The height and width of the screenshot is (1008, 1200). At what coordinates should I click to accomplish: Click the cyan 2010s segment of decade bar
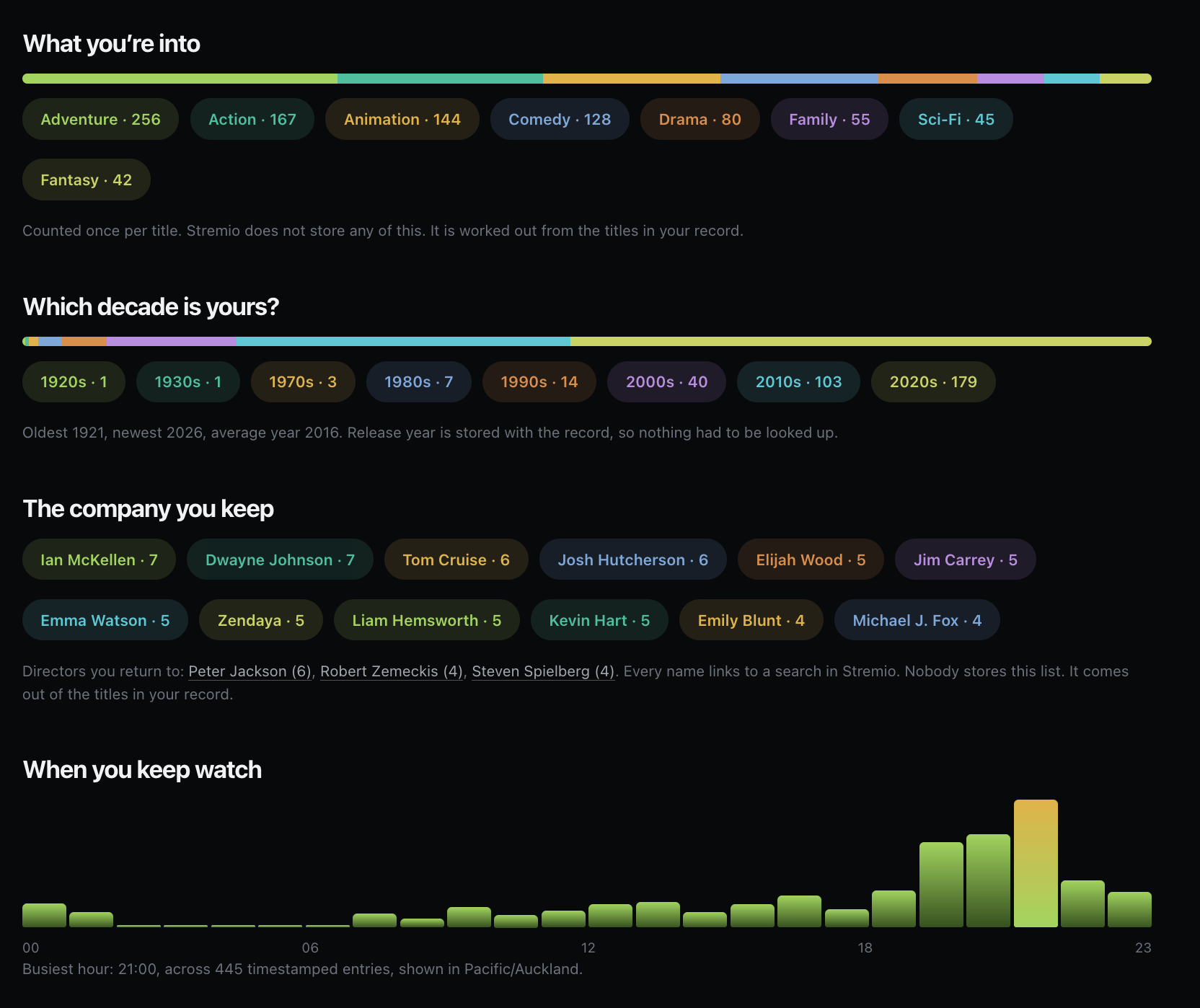pyautogui.click(x=403, y=341)
